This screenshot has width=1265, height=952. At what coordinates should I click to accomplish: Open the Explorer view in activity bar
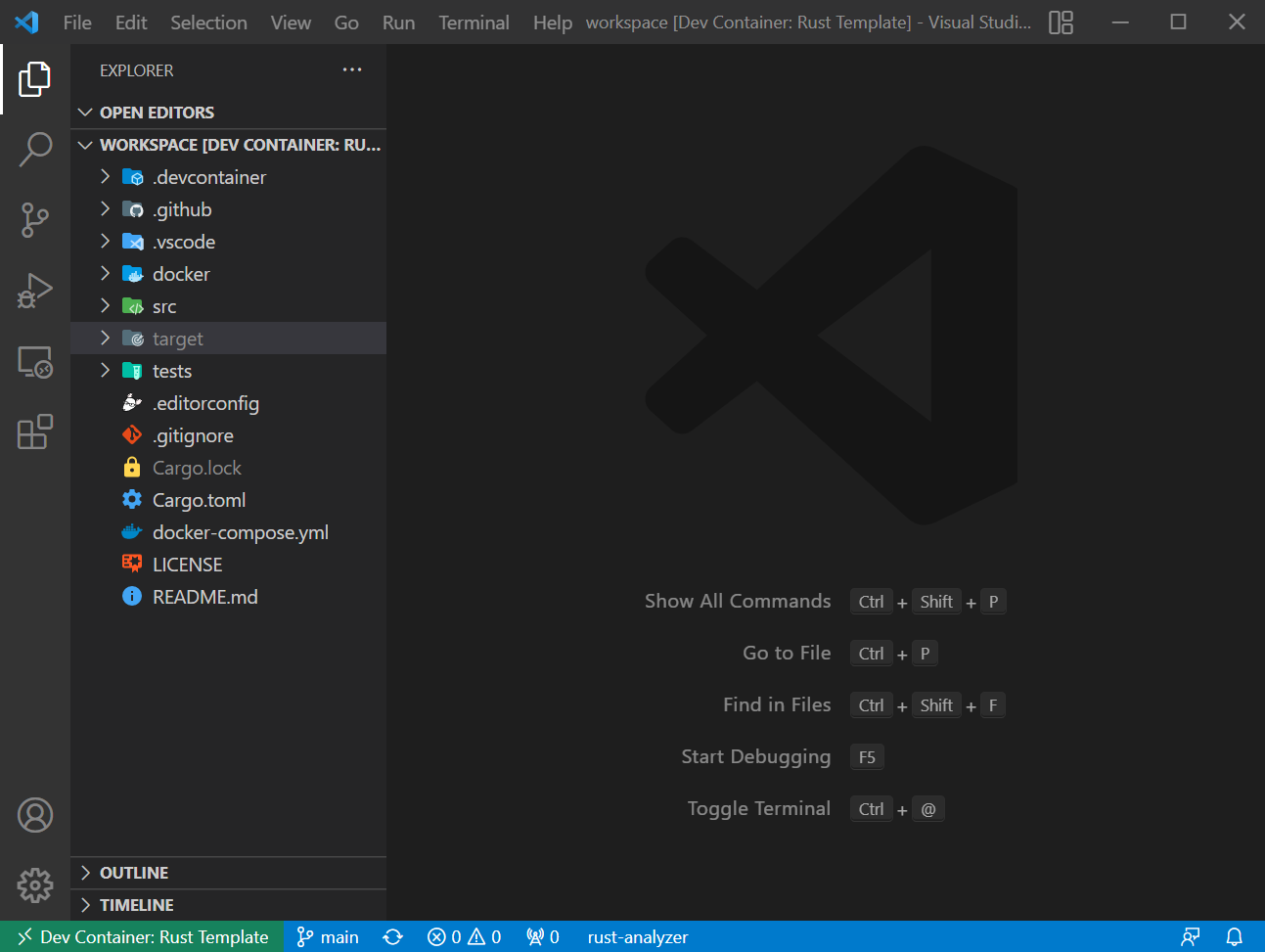pyautogui.click(x=35, y=79)
